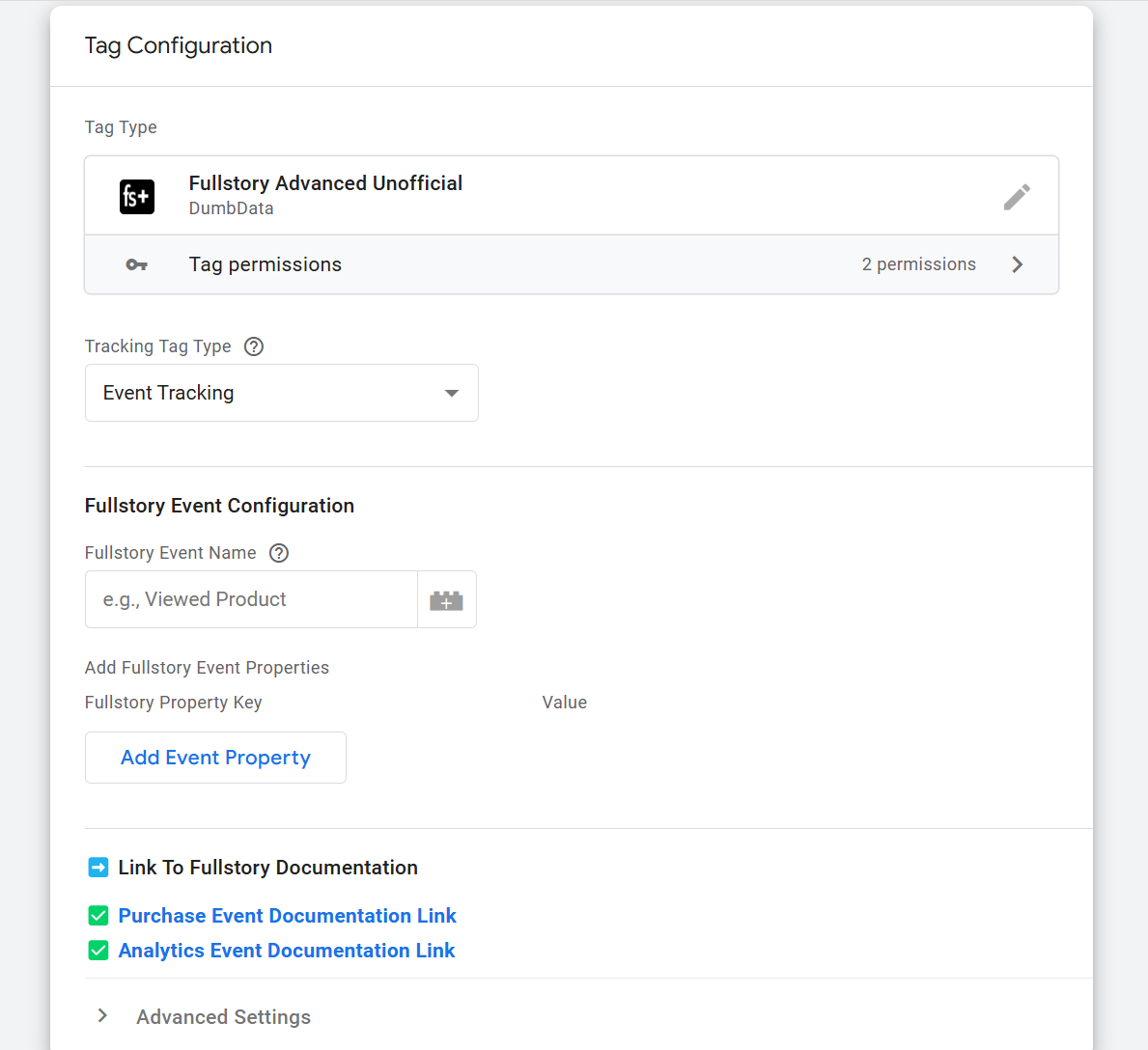Toggle the Analytics Event Documentation checkmark
The width and height of the screenshot is (1148, 1050).
click(x=98, y=951)
